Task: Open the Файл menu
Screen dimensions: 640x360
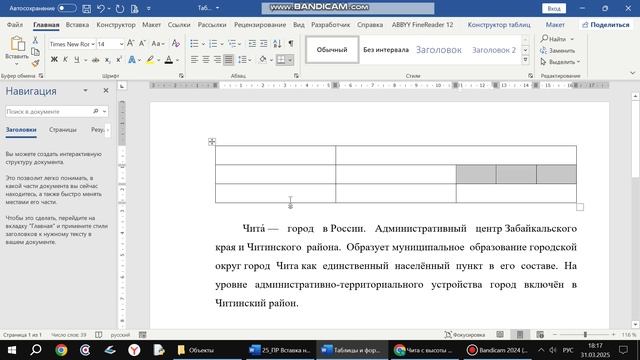Action: click(x=15, y=25)
